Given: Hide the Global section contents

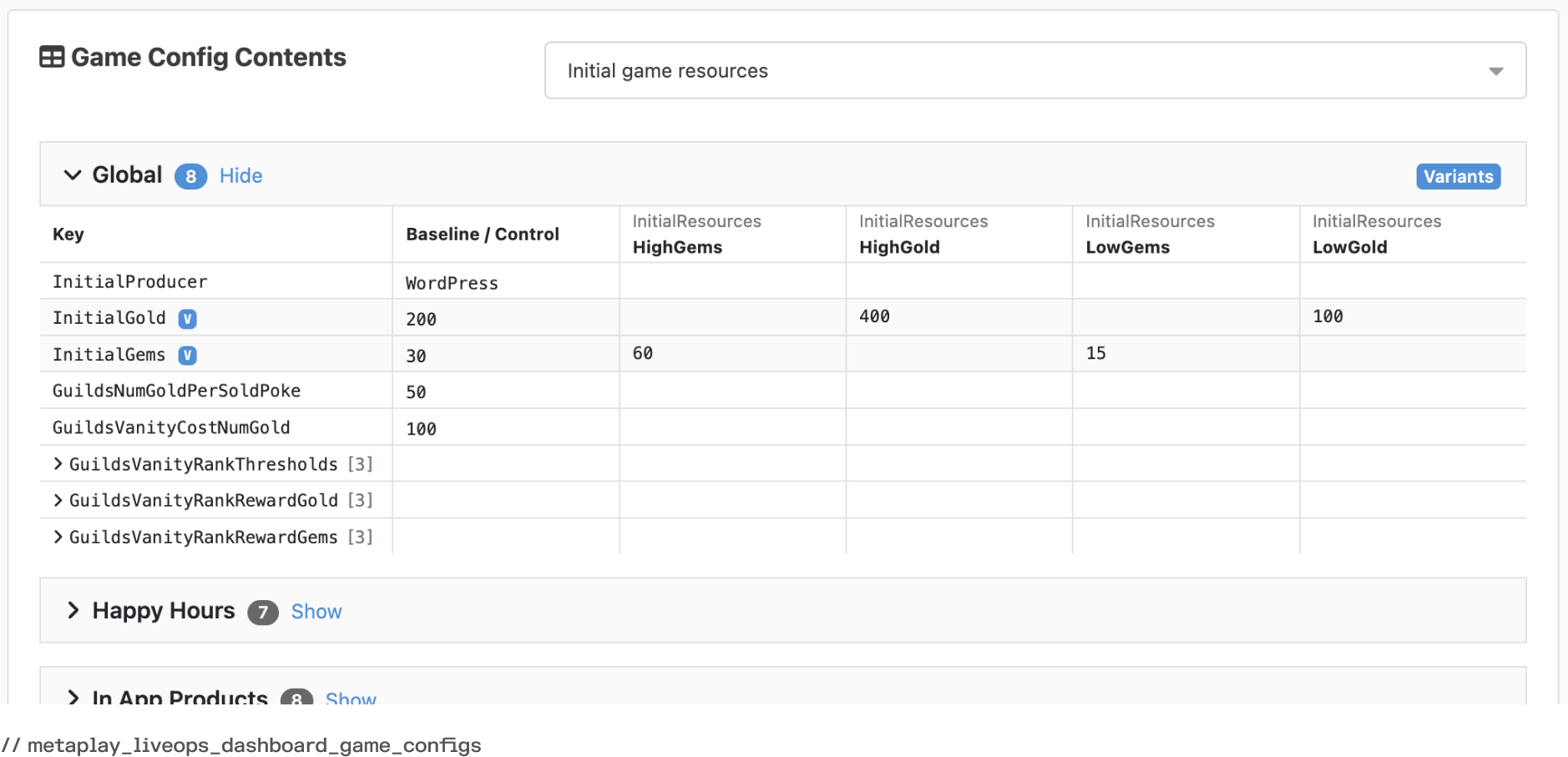Looking at the screenshot, I should [240, 175].
